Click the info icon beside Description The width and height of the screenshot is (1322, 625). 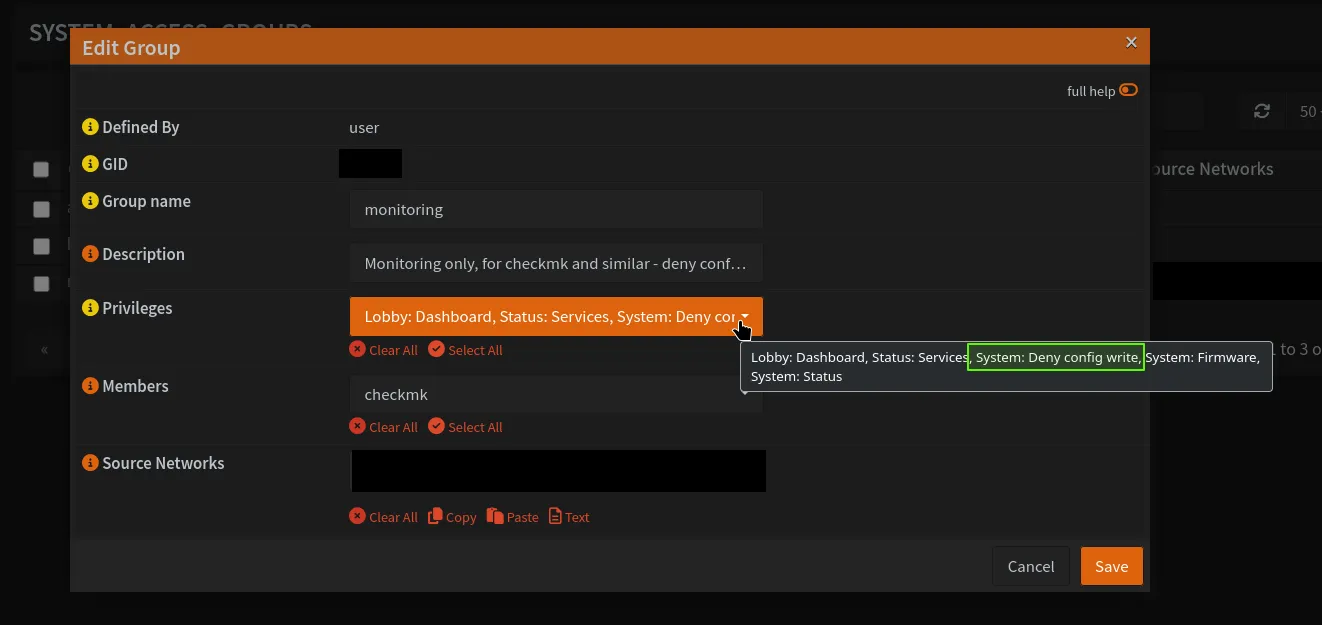tap(90, 254)
